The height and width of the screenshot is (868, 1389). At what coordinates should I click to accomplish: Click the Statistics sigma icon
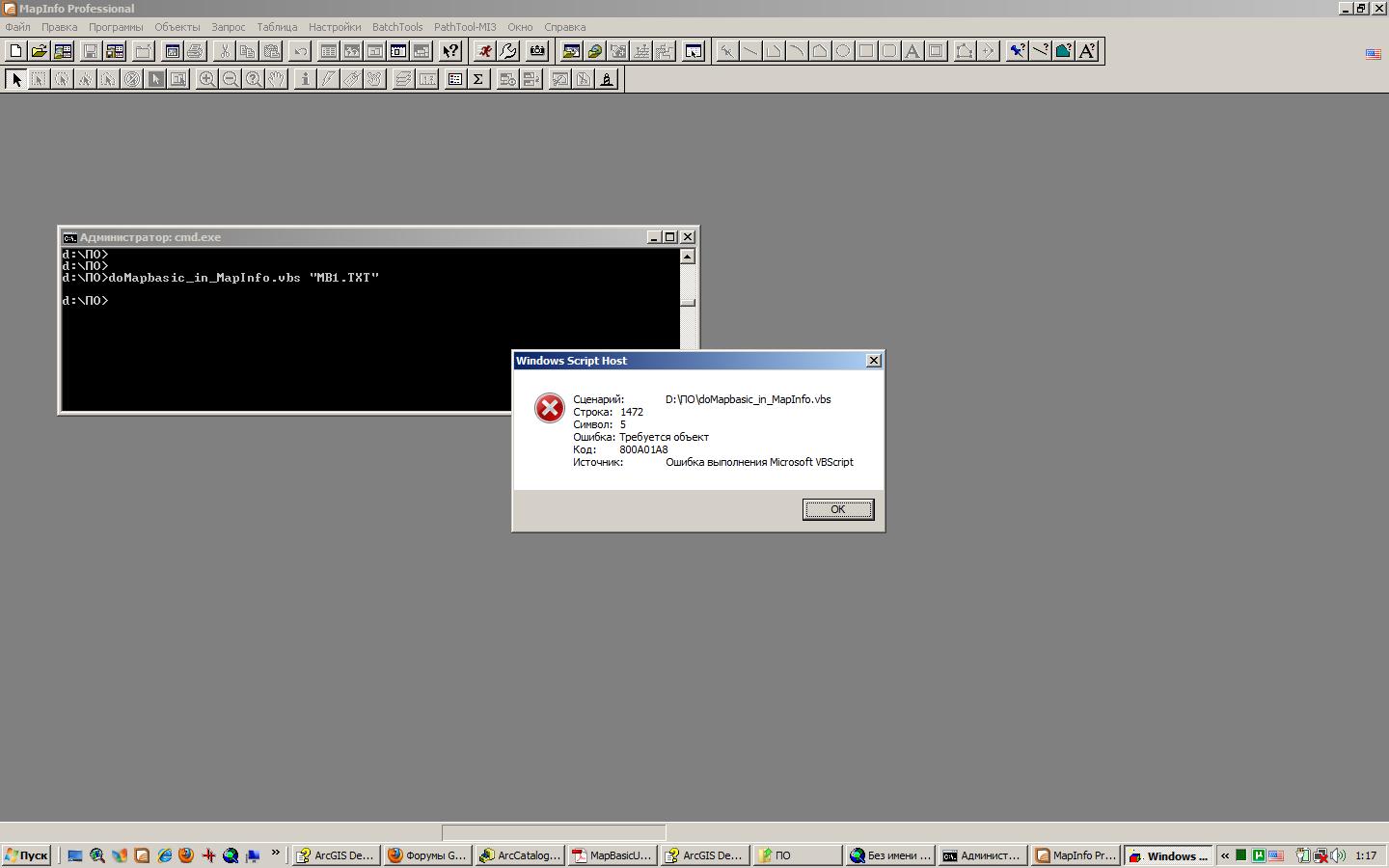[x=478, y=79]
